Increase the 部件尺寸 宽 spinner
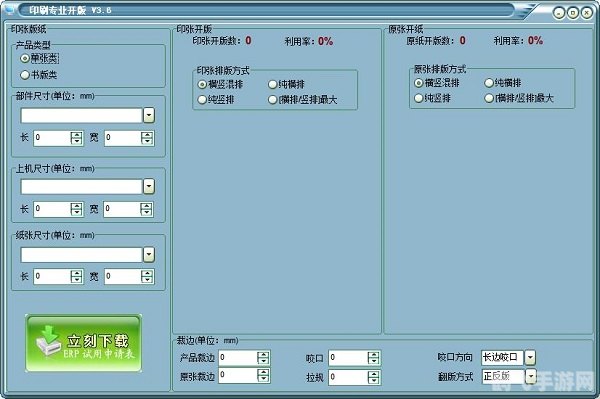 [147, 135]
